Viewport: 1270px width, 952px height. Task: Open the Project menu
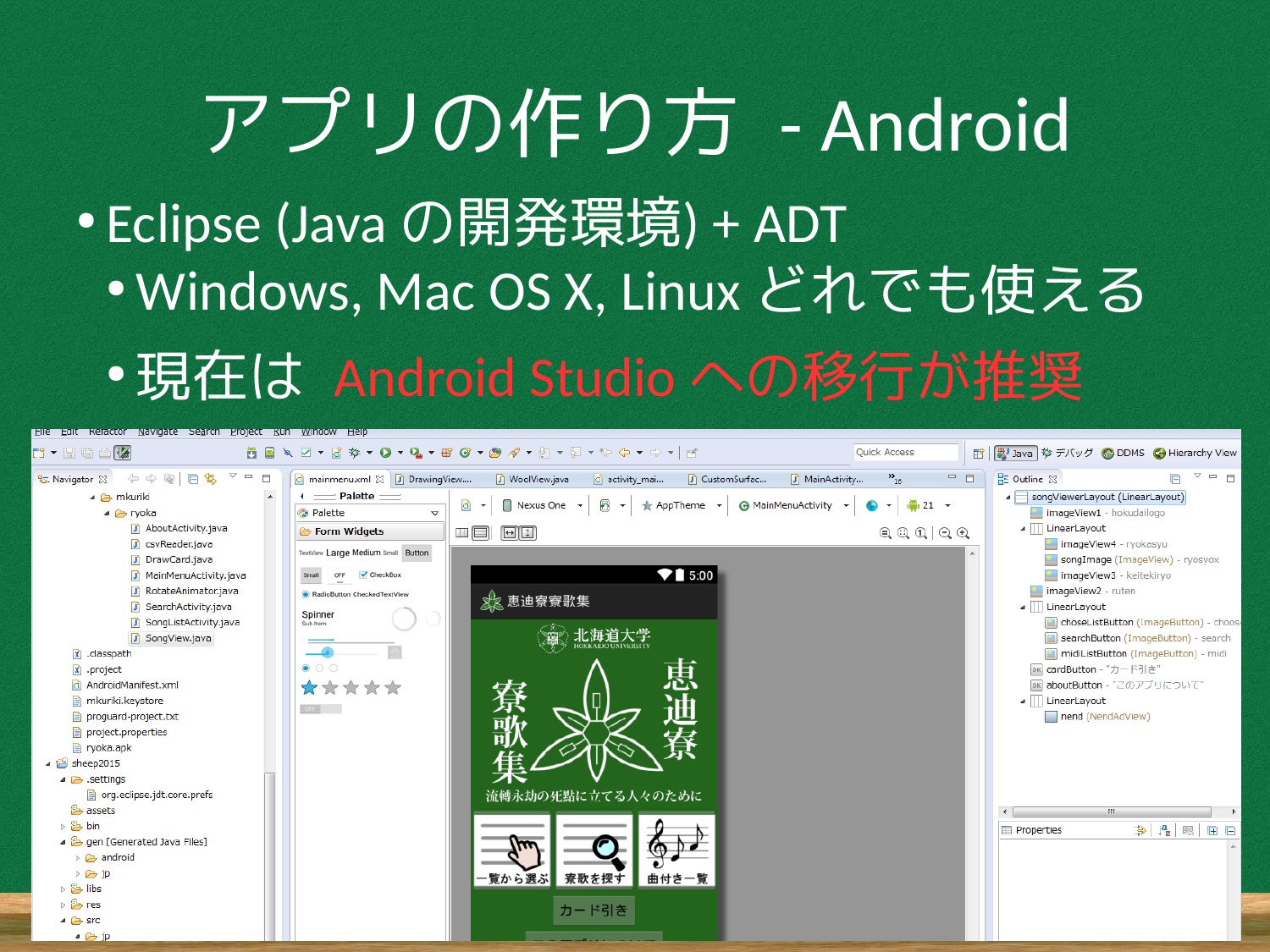[246, 432]
